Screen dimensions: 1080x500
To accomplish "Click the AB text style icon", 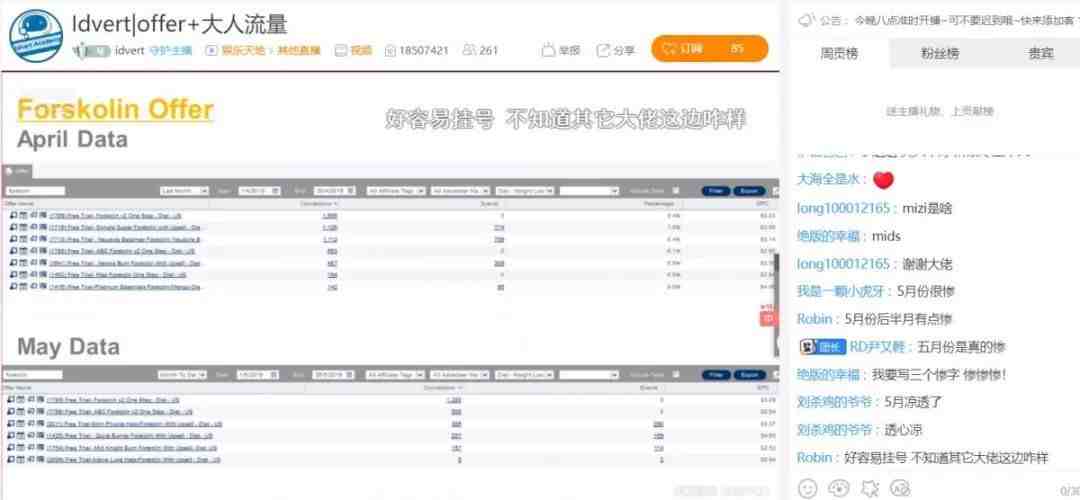I will coord(900,488).
